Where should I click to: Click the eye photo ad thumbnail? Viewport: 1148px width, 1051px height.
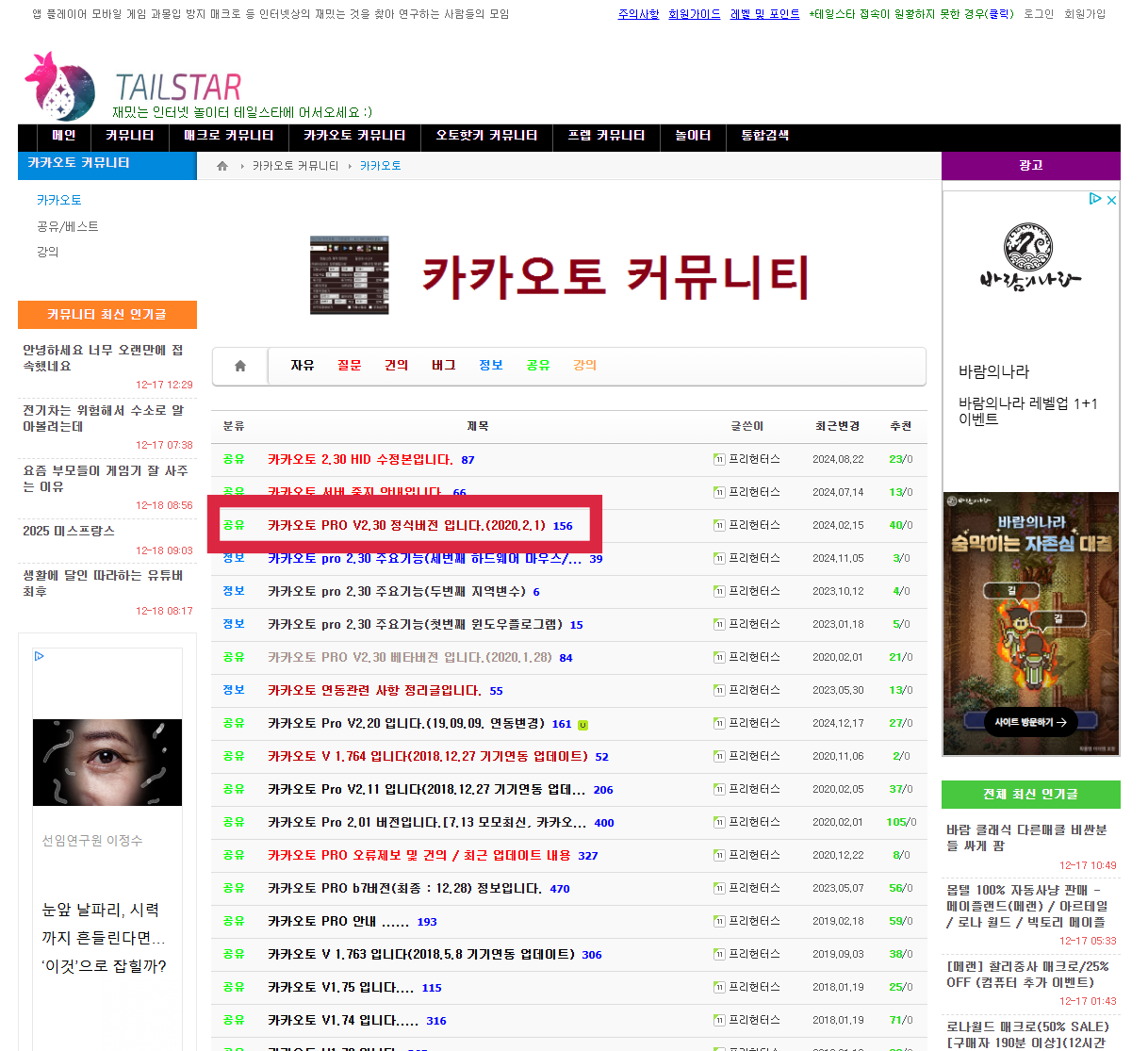point(107,763)
